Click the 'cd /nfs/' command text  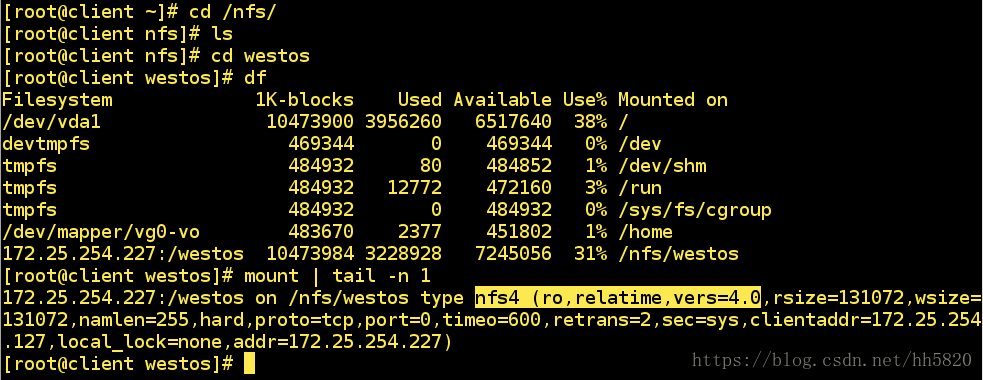coord(233,12)
